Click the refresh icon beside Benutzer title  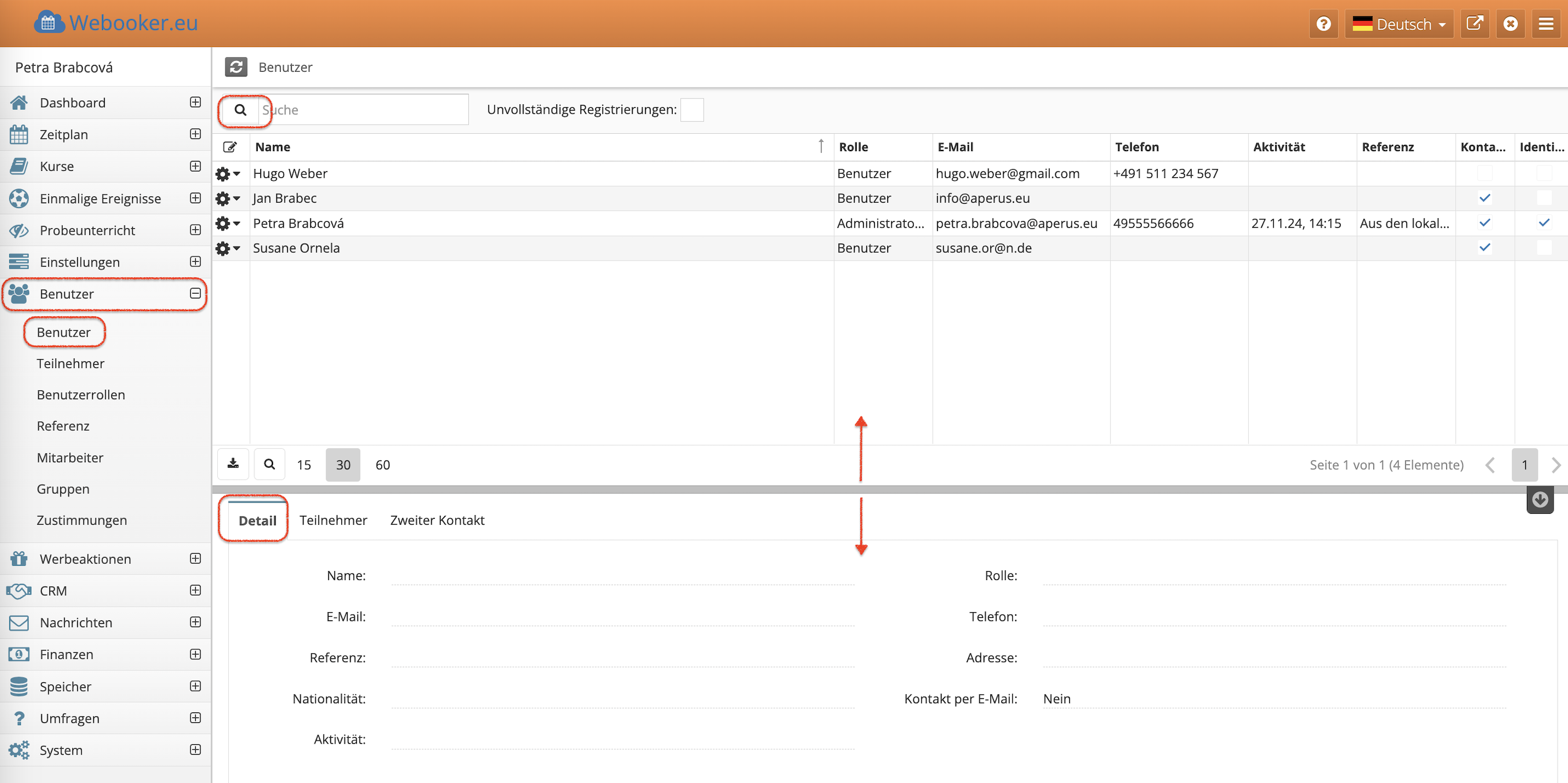[x=236, y=67]
